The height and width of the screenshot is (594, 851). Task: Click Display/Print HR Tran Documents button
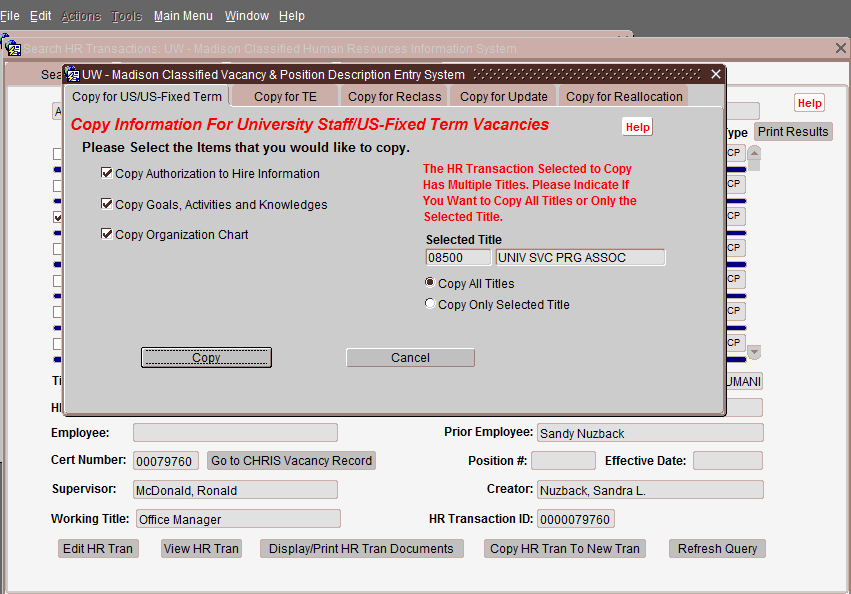361,548
